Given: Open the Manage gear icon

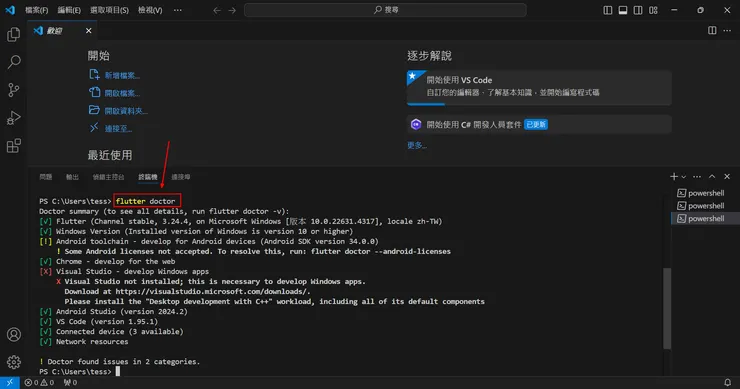Looking at the screenshot, I should (14, 362).
